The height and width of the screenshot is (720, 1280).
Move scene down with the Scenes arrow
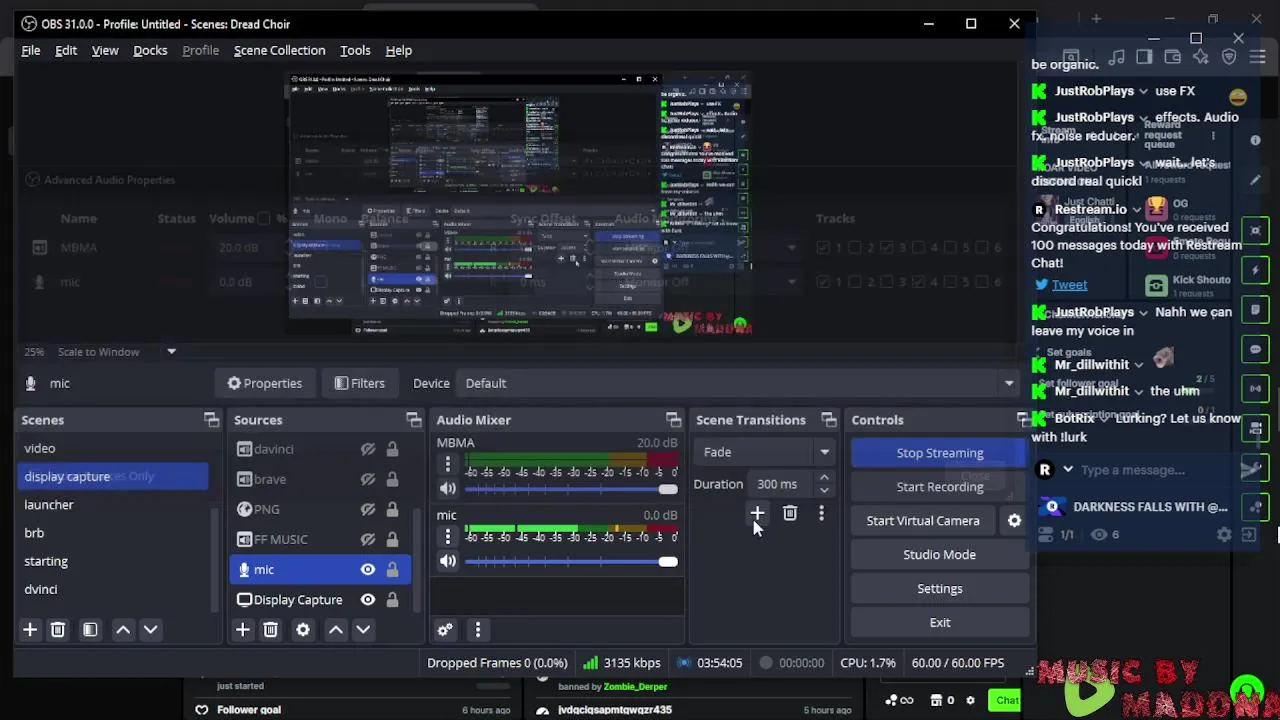coord(151,629)
